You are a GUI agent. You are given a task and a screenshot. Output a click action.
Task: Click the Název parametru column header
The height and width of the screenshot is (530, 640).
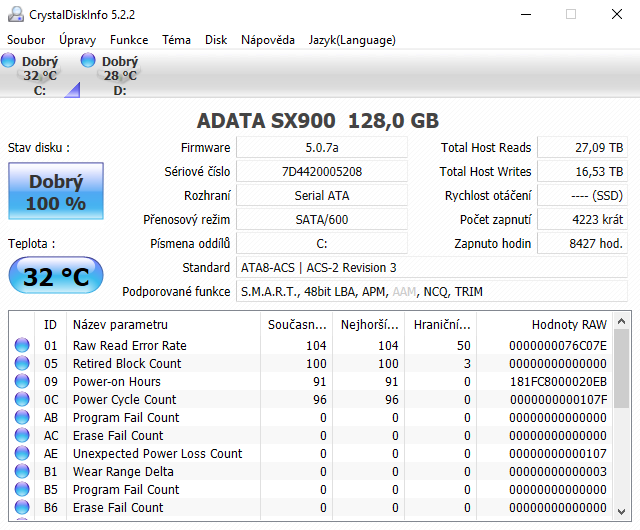(x=163, y=325)
